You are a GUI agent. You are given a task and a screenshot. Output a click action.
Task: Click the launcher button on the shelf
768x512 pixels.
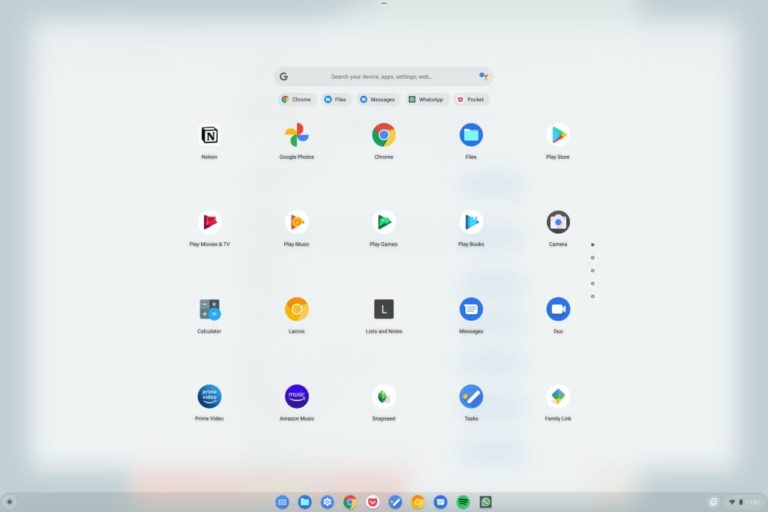point(9,502)
